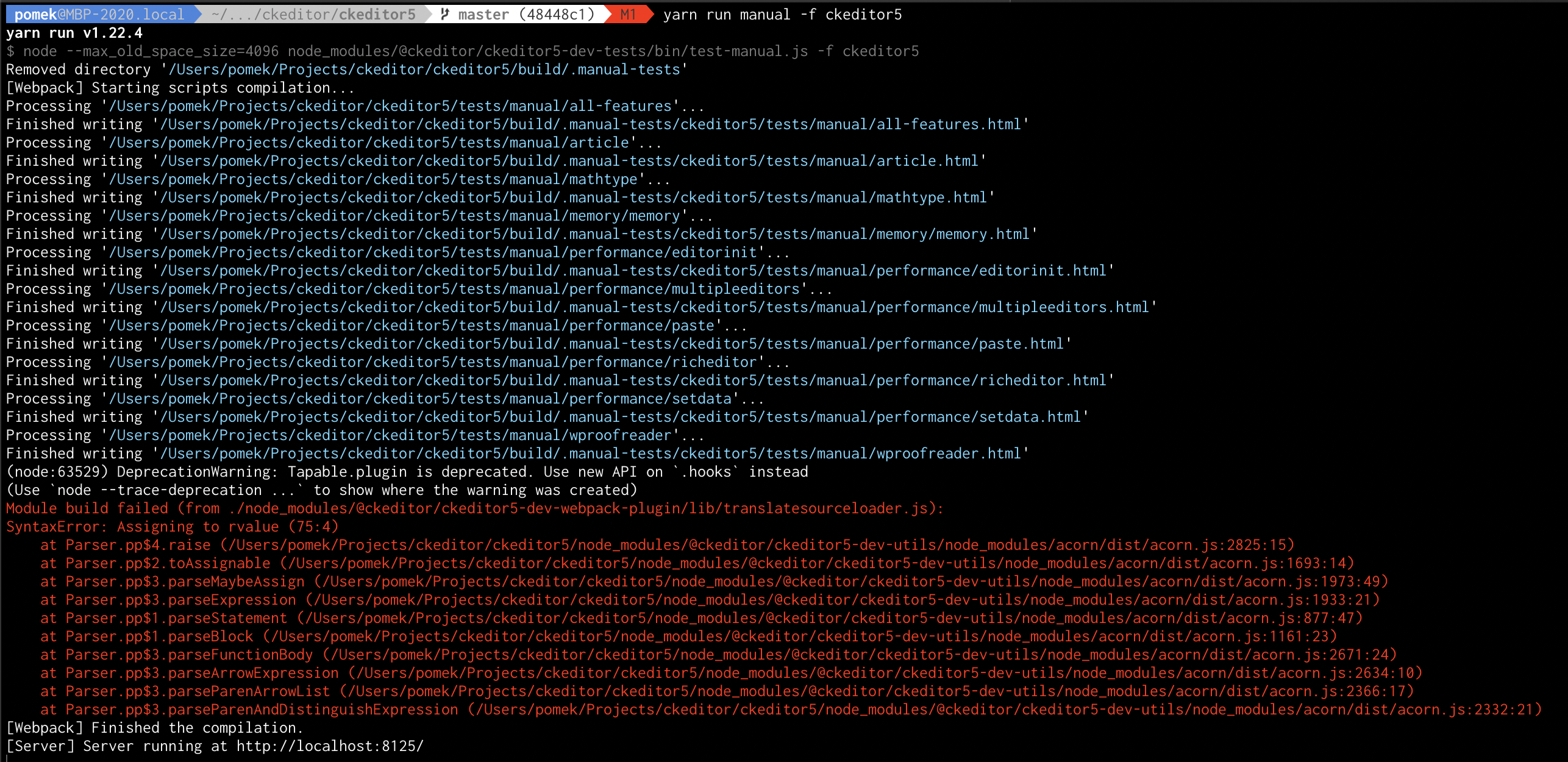Click the 'node --trace-deprecation' hint line

(x=322, y=490)
